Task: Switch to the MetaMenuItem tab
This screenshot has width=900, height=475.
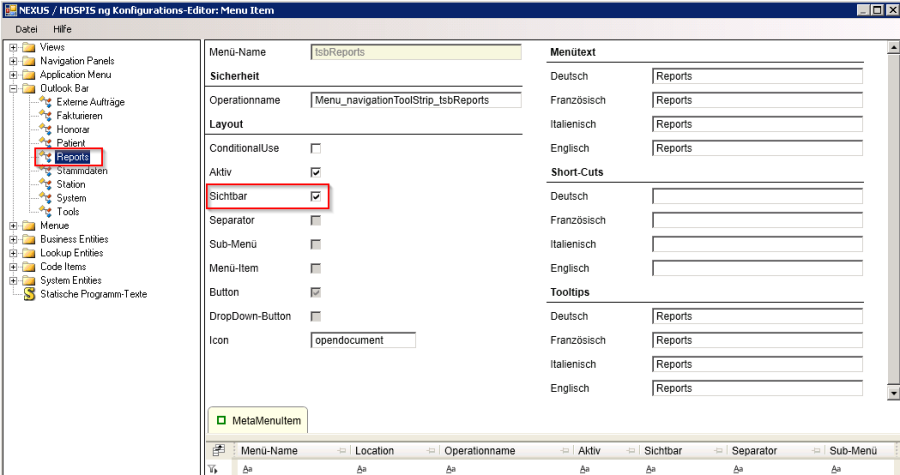Action: pos(259,421)
